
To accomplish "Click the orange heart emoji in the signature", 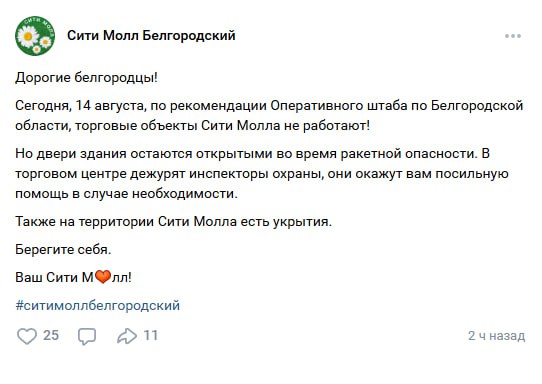I will click(x=103, y=277).
